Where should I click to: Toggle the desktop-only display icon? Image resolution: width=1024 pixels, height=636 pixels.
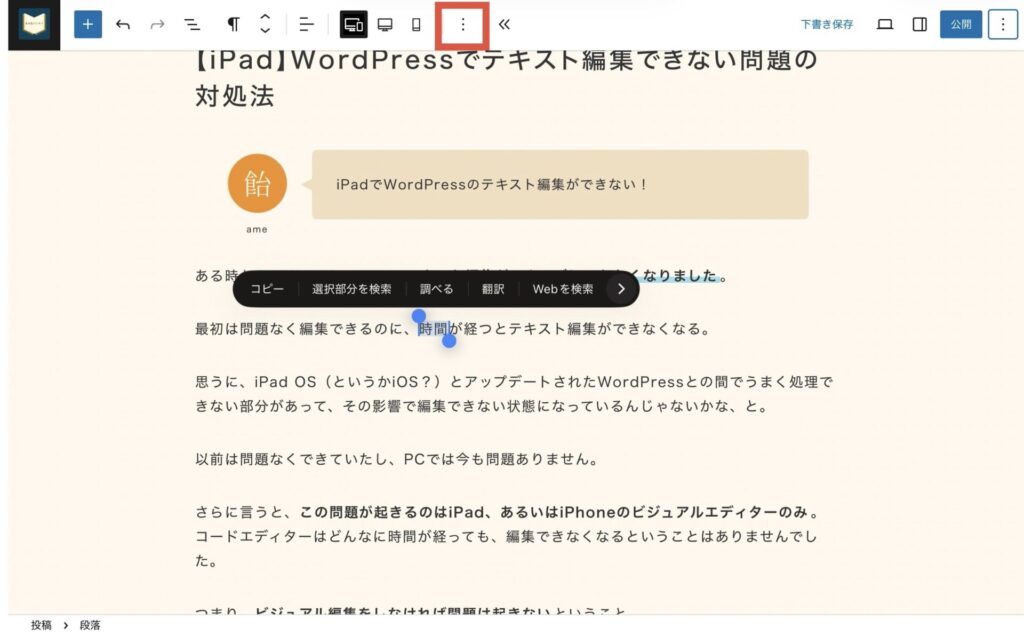click(x=385, y=25)
